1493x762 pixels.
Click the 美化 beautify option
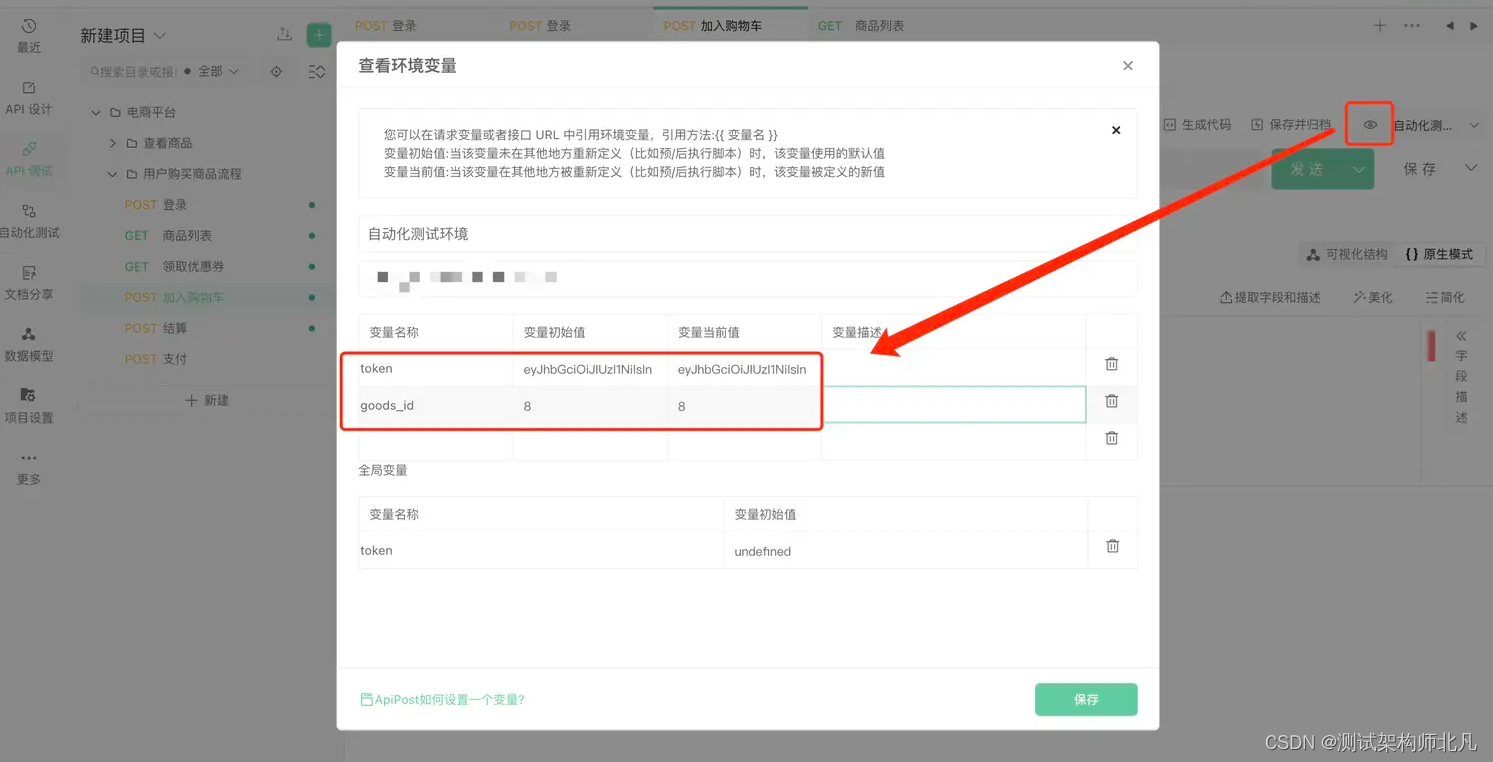pyautogui.click(x=1372, y=297)
